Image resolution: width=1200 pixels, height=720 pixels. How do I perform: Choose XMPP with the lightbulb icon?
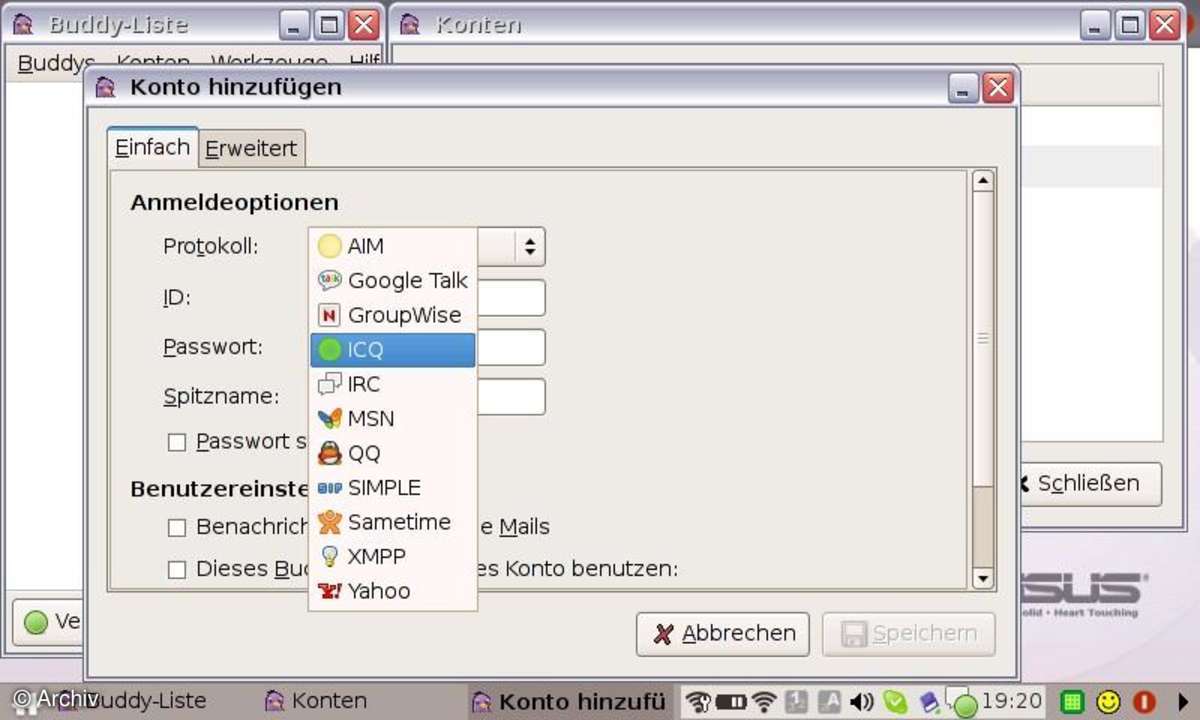pos(392,556)
